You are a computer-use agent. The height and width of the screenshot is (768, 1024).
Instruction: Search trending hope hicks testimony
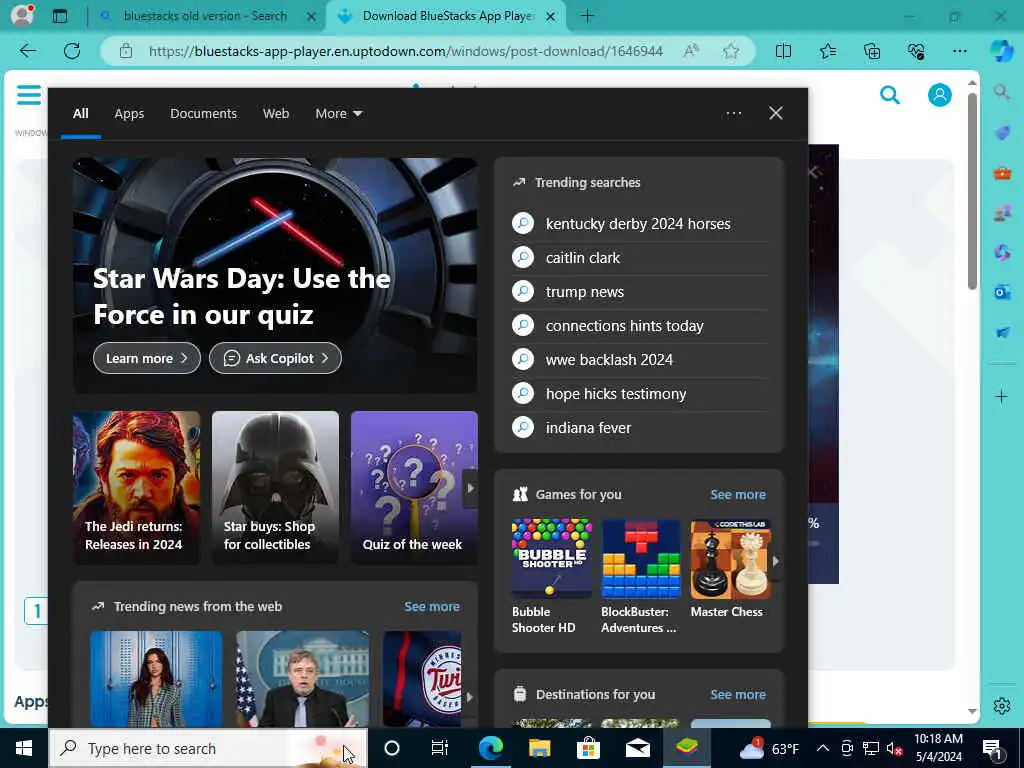click(x=639, y=394)
